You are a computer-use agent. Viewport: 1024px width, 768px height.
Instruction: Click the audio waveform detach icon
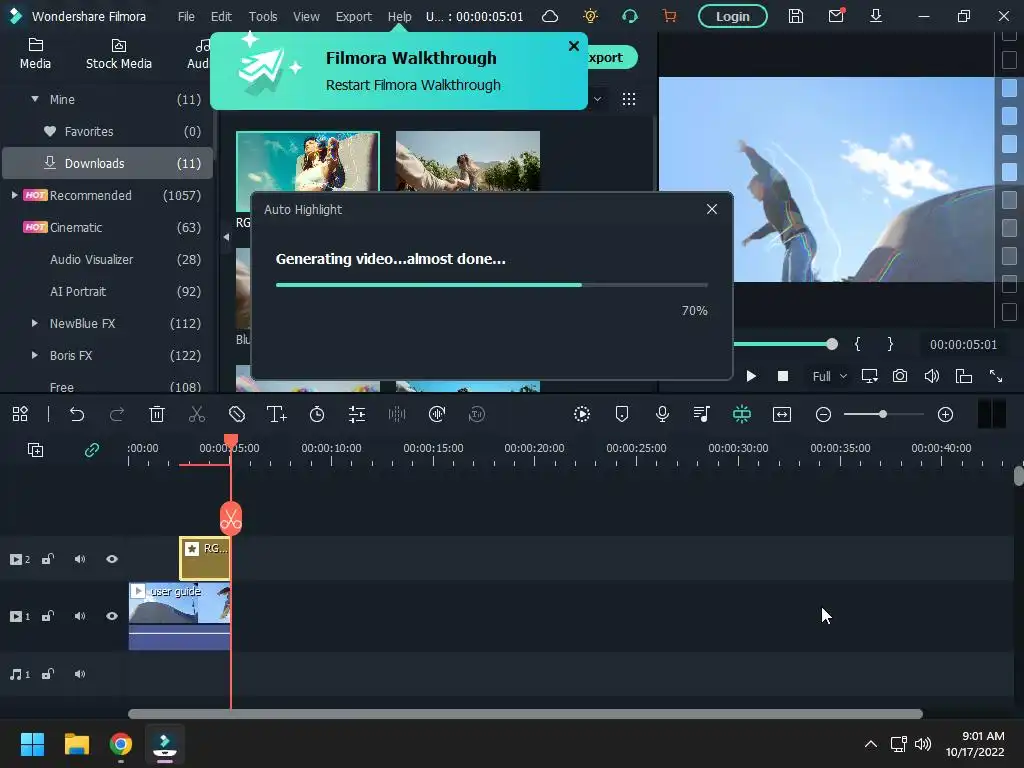pos(397,414)
